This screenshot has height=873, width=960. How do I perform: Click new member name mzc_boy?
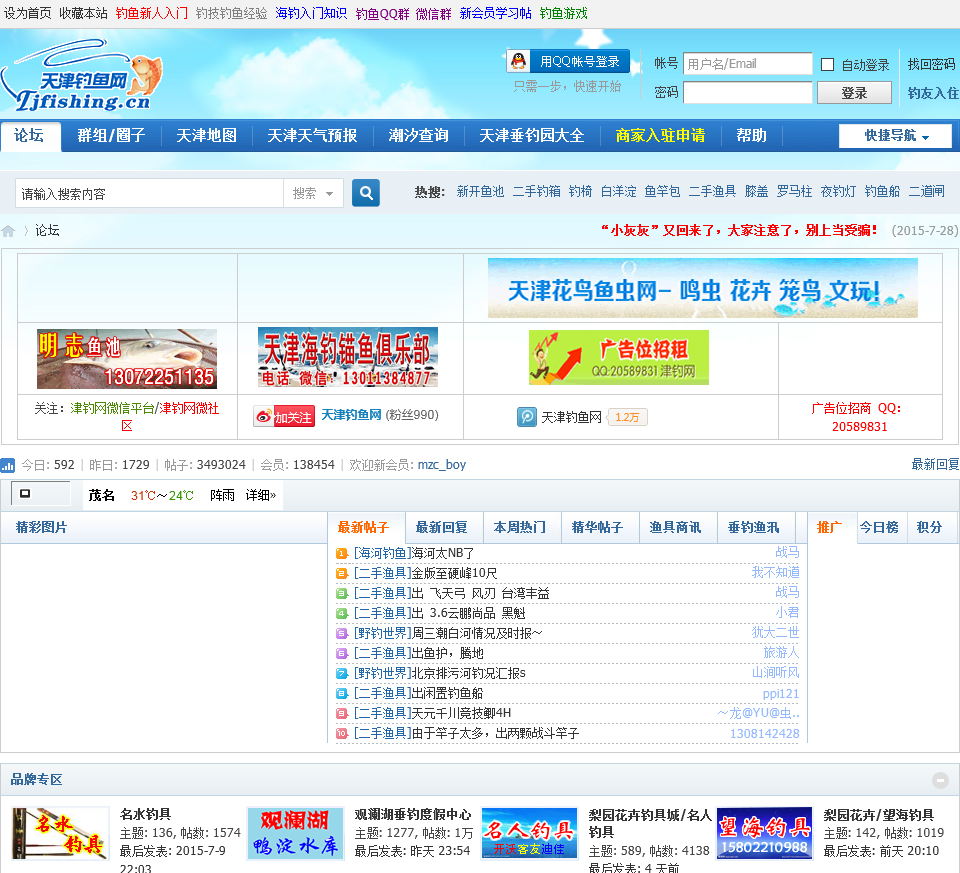[x=441, y=465]
